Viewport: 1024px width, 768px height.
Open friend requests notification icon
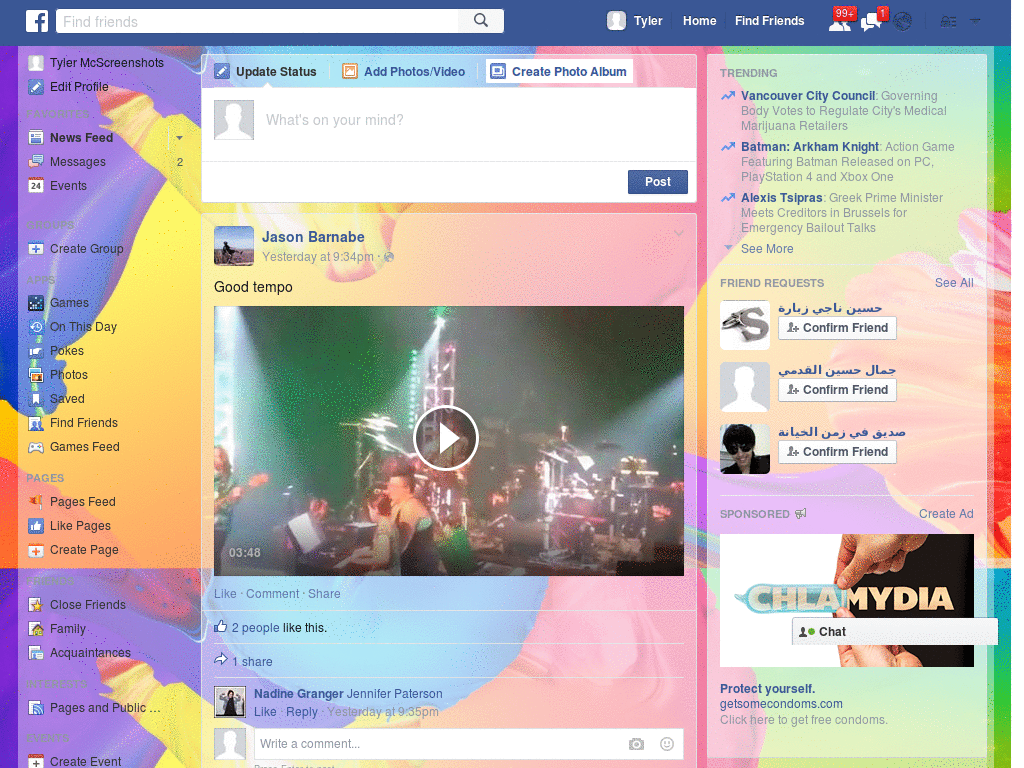pos(840,22)
